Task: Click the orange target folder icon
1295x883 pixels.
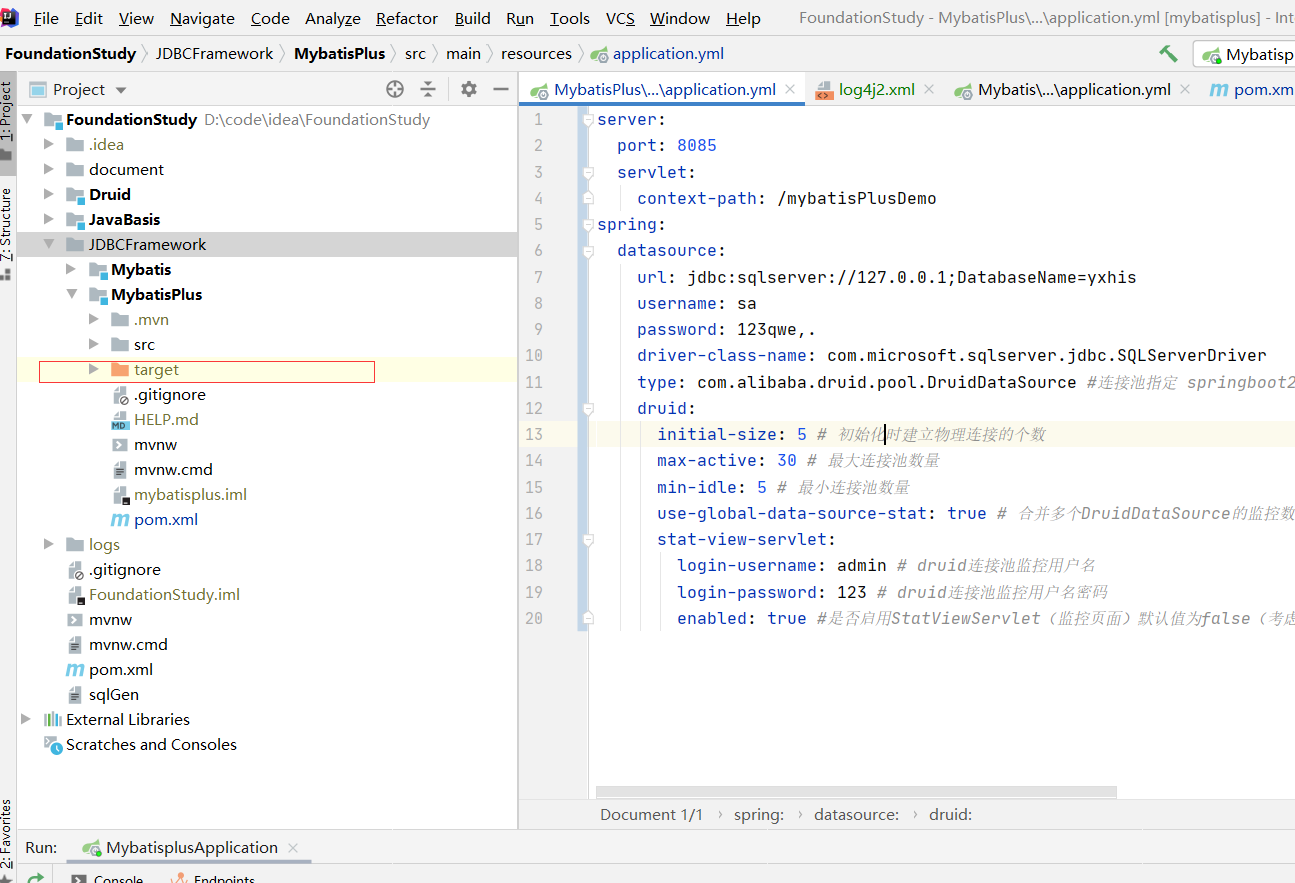Action: (120, 369)
